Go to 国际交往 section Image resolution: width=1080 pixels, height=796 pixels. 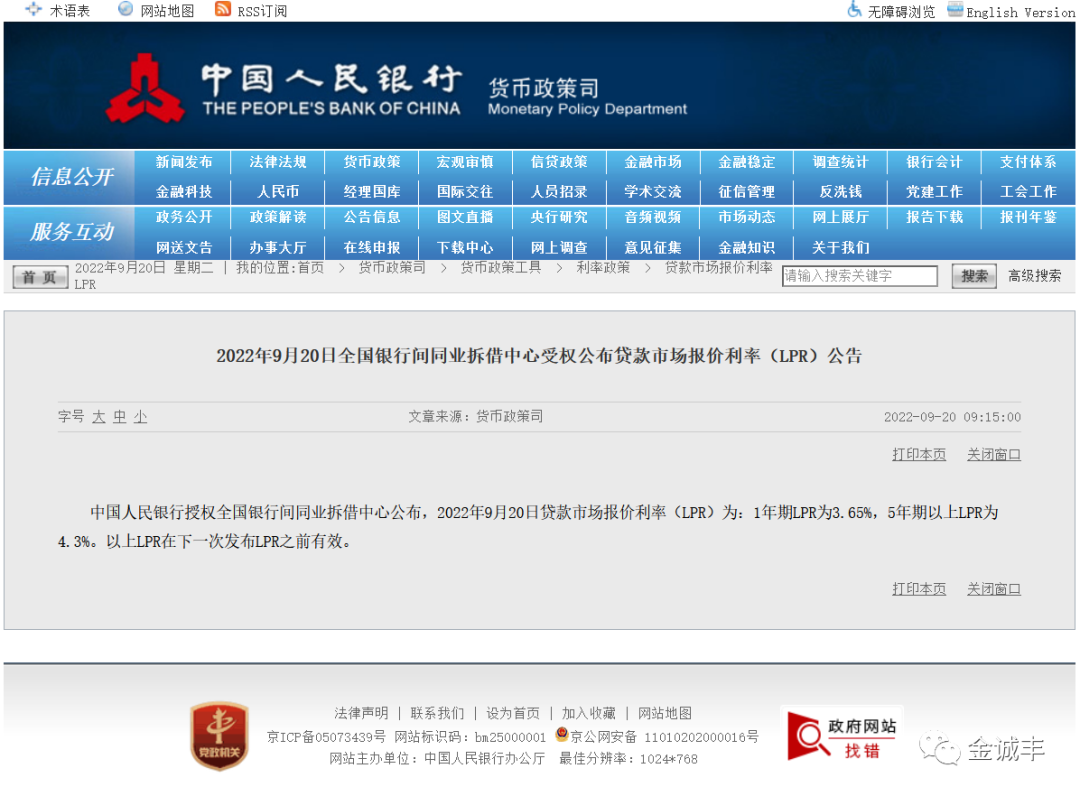[x=465, y=192]
